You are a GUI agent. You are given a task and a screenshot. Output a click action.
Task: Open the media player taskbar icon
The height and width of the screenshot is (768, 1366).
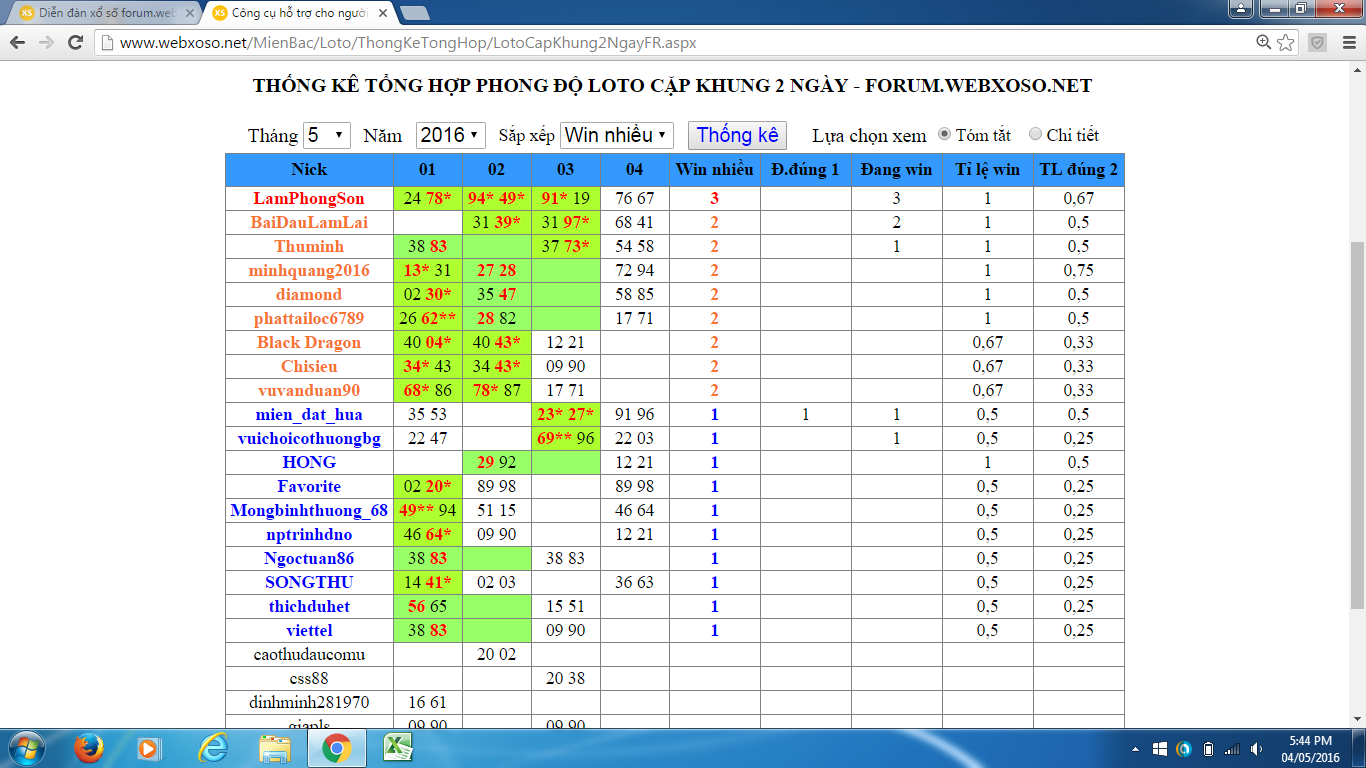pyautogui.click(x=149, y=748)
